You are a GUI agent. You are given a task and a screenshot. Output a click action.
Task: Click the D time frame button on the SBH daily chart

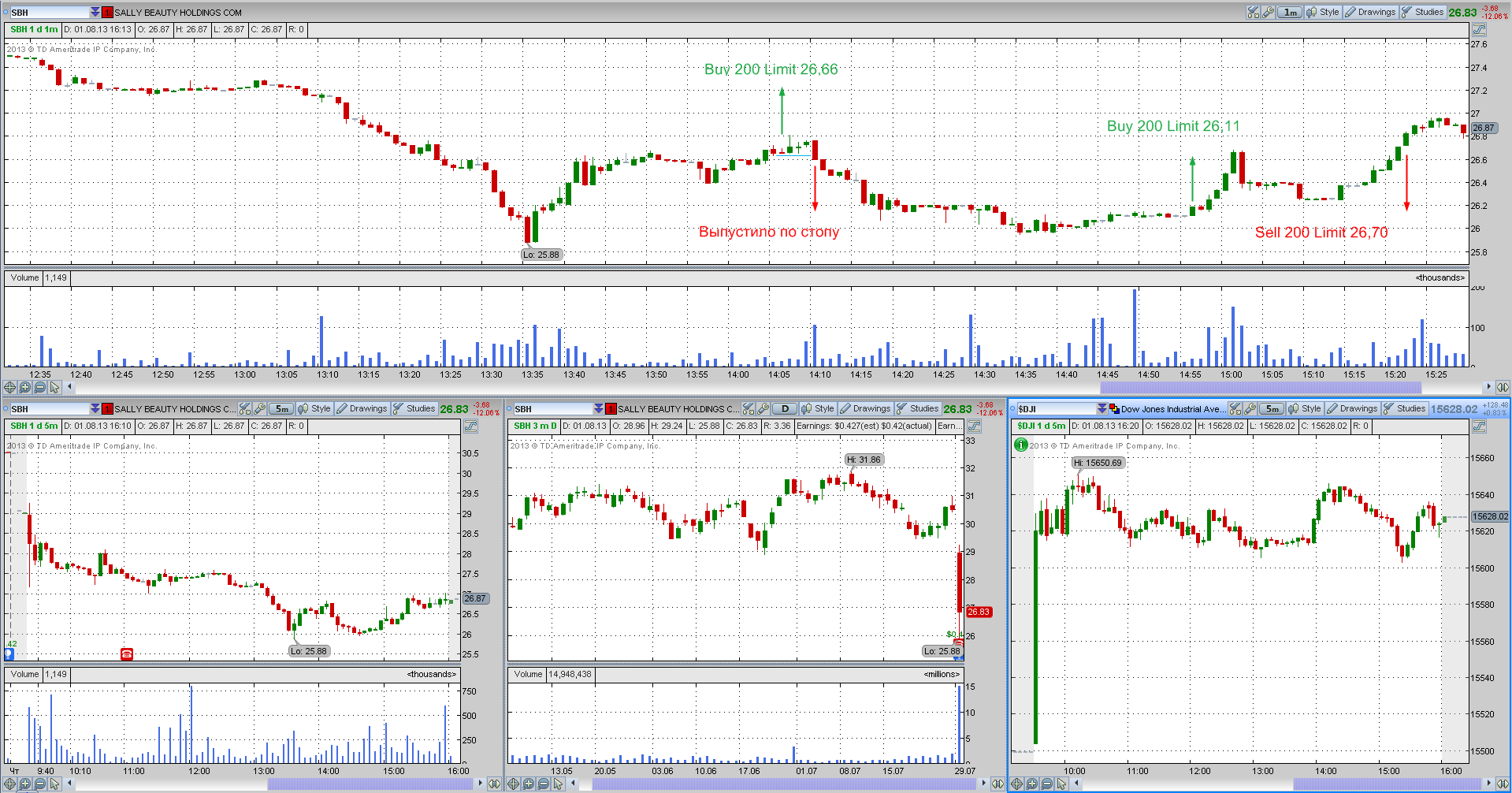[x=785, y=408]
